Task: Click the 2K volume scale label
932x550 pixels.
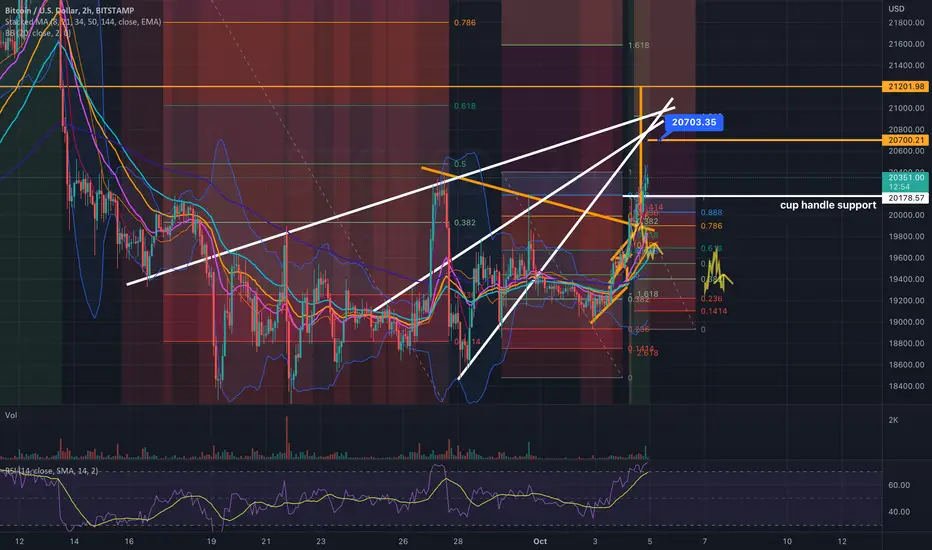Action: coord(893,420)
